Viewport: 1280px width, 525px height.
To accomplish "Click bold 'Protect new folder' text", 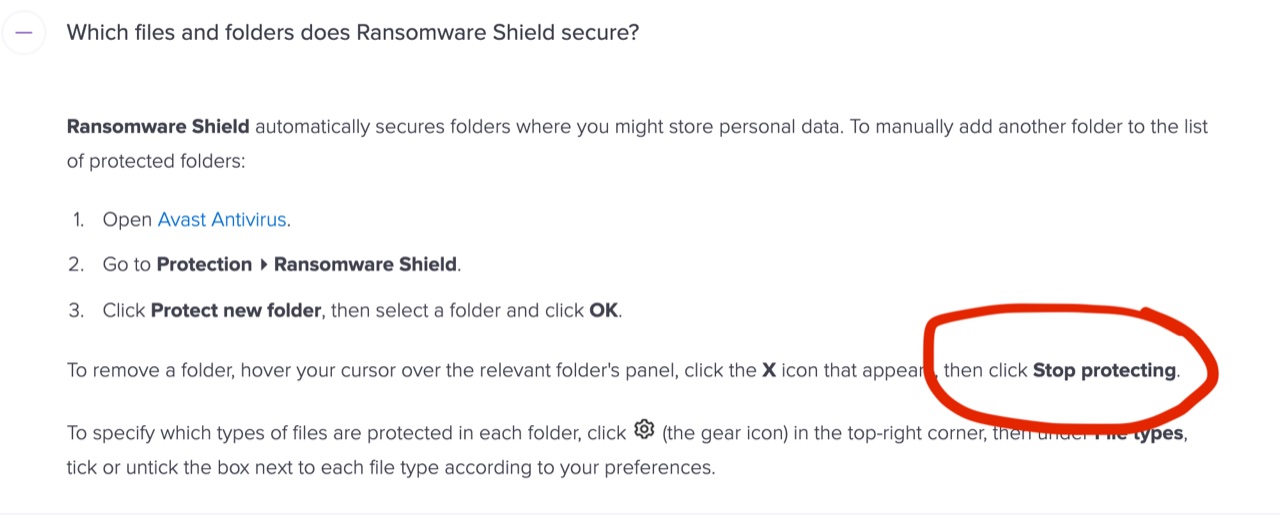I will coord(236,310).
